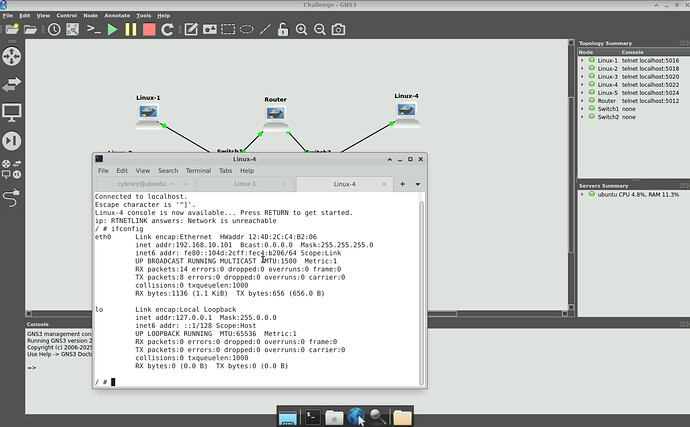
Task: Browse end devices via monitor icon
Action: tap(12, 112)
